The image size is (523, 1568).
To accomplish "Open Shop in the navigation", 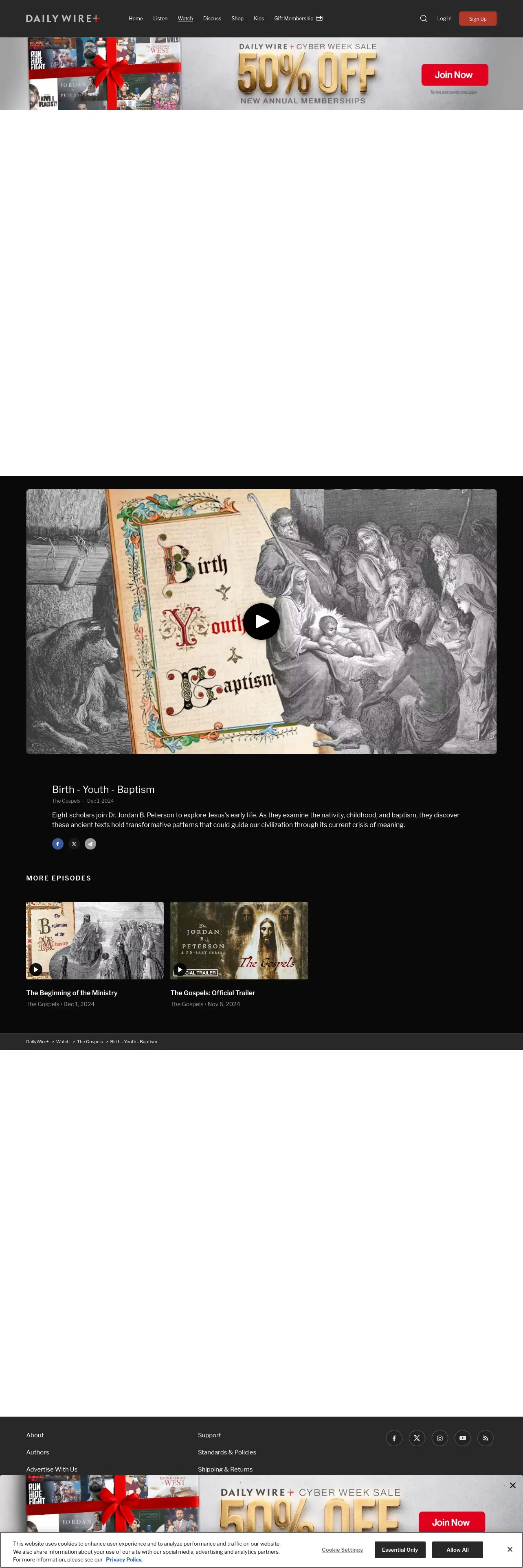I will (x=237, y=18).
